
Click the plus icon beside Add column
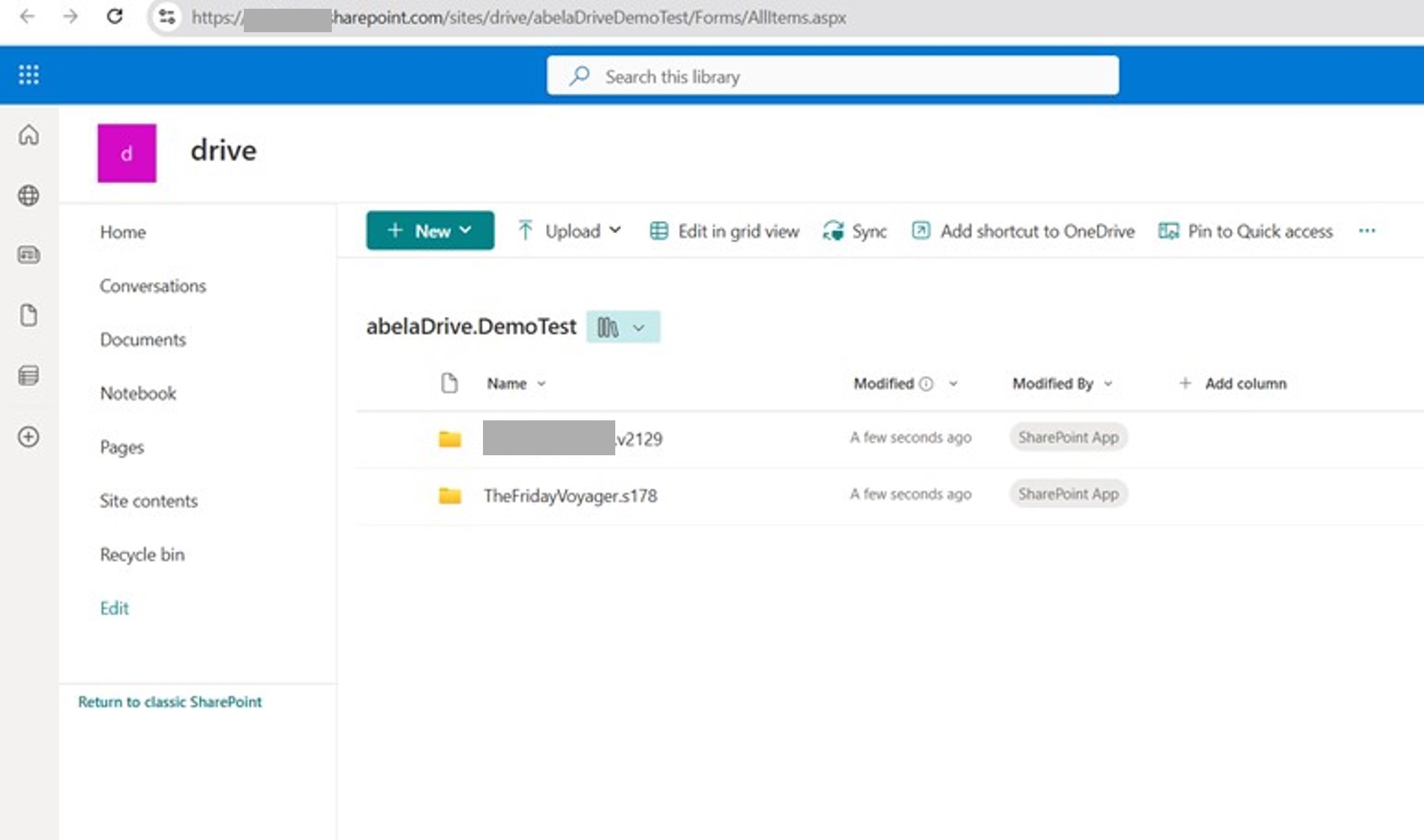[1185, 383]
